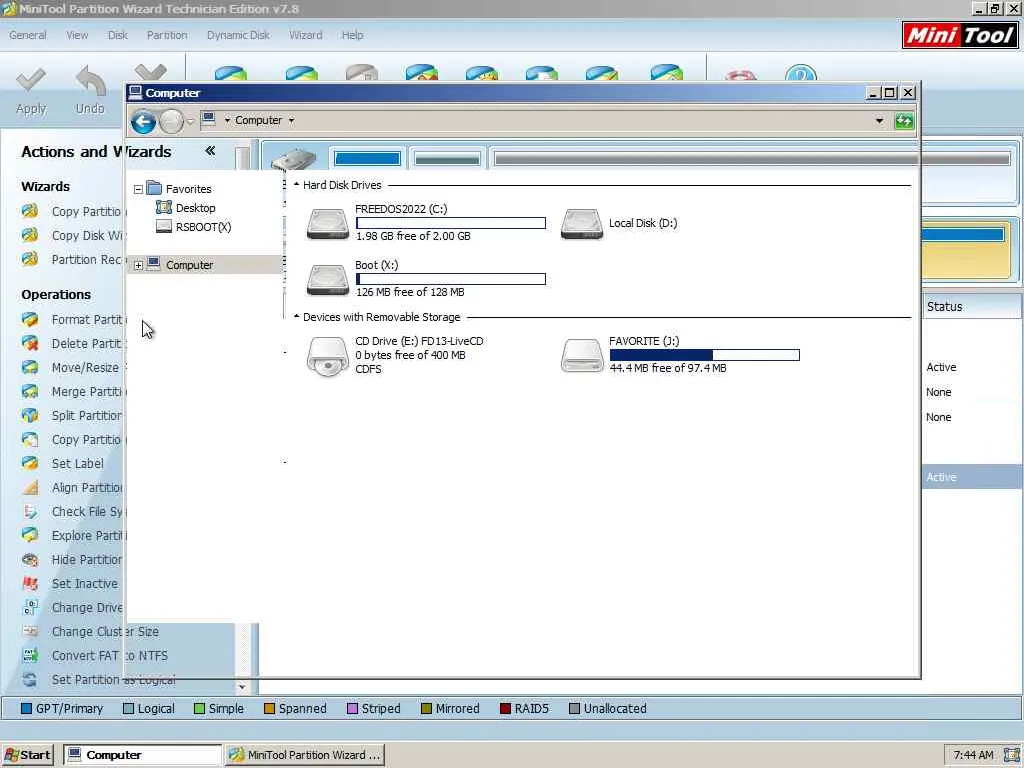
Task: Click the RAID5 legend color swatch
Action: coord(505,709)
